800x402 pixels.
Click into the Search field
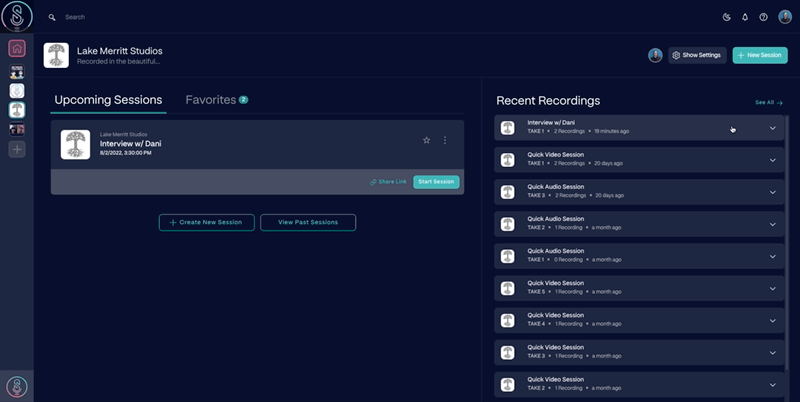coord(200,17)
